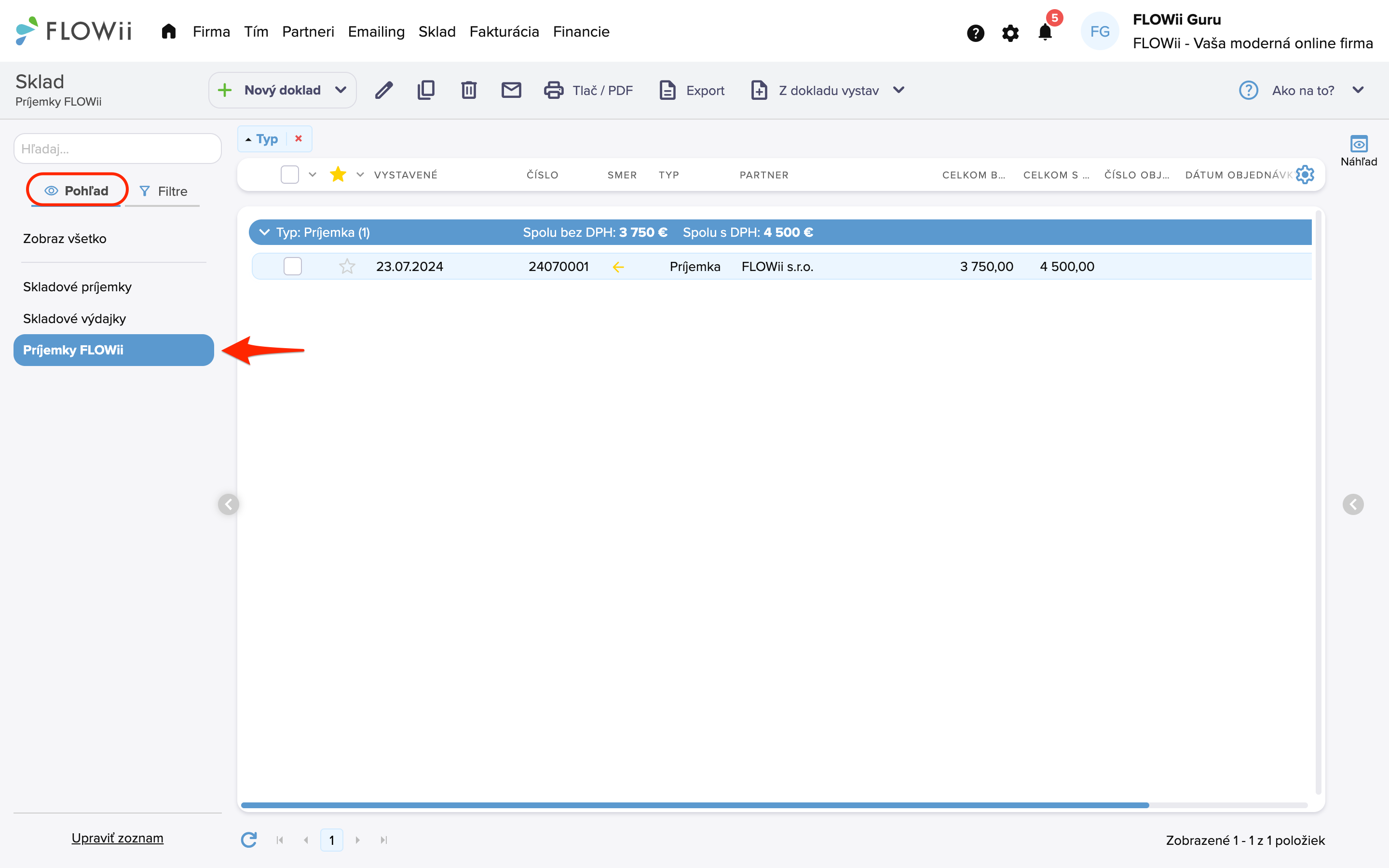Click the Ako na to? help button
1389x868 pixels.
point(1286,90)
